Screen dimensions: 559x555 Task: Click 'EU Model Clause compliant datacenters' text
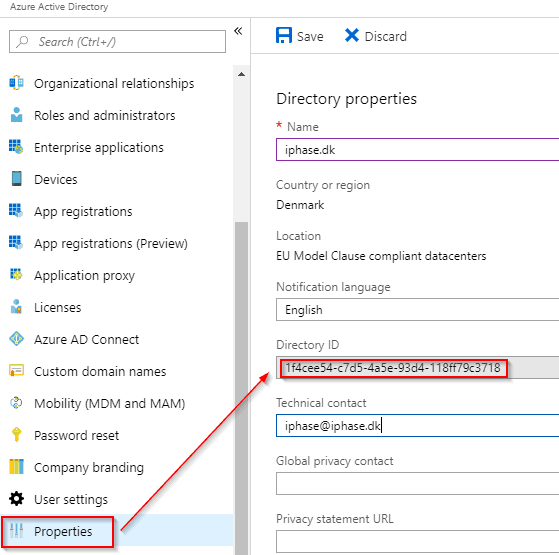click(381, 256)
